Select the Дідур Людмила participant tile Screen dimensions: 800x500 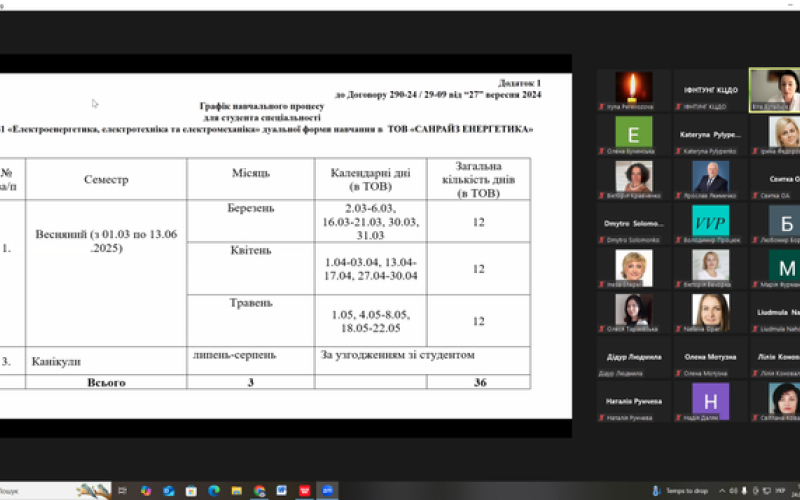click(634, 357)
